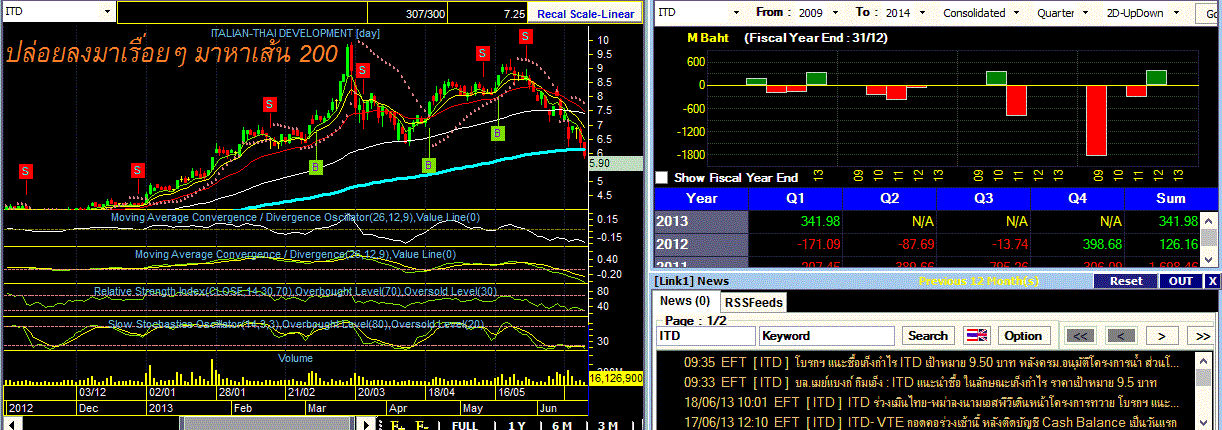Select the 1 Y chart range
The height and width of the screenshot is (430, 1222).
(x=517, y=424)
